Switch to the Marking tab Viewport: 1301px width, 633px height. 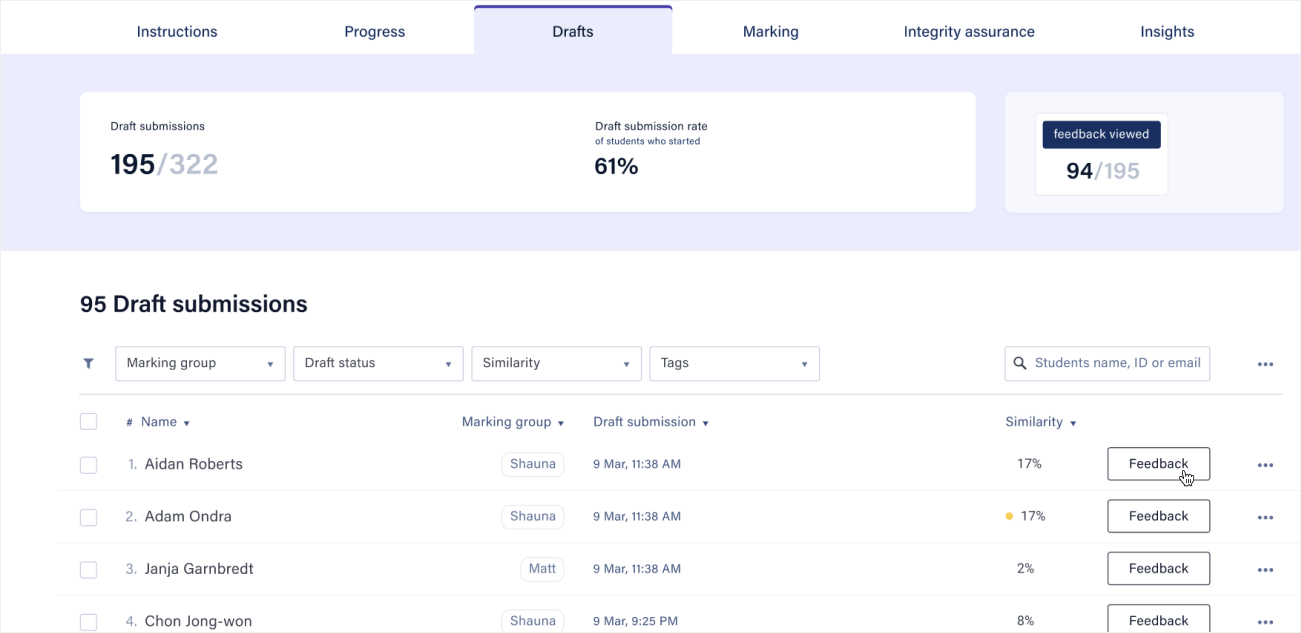[x=770, y=31]
